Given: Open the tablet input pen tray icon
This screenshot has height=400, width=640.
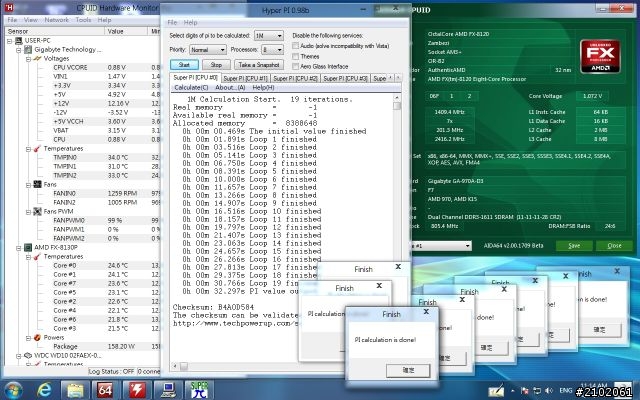Looking at the screenshot, I should [x=496, y=391].
